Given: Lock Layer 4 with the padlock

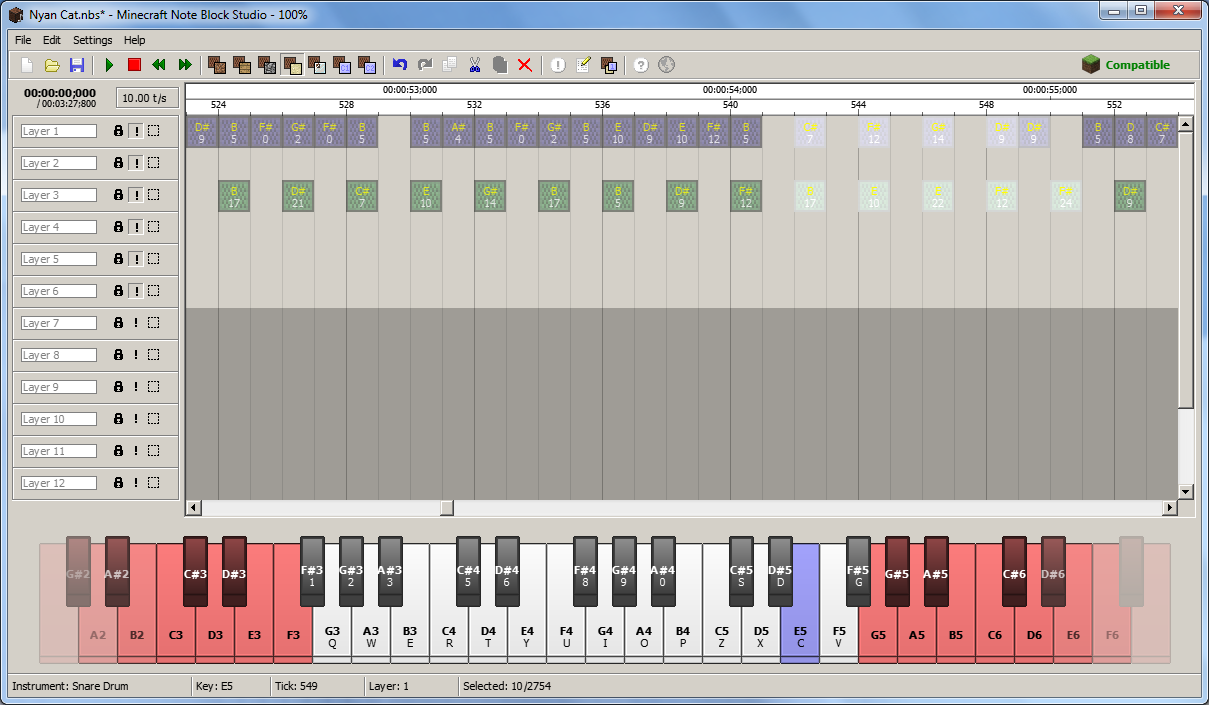Looking at the screenshot, I should tap(118, 227).
